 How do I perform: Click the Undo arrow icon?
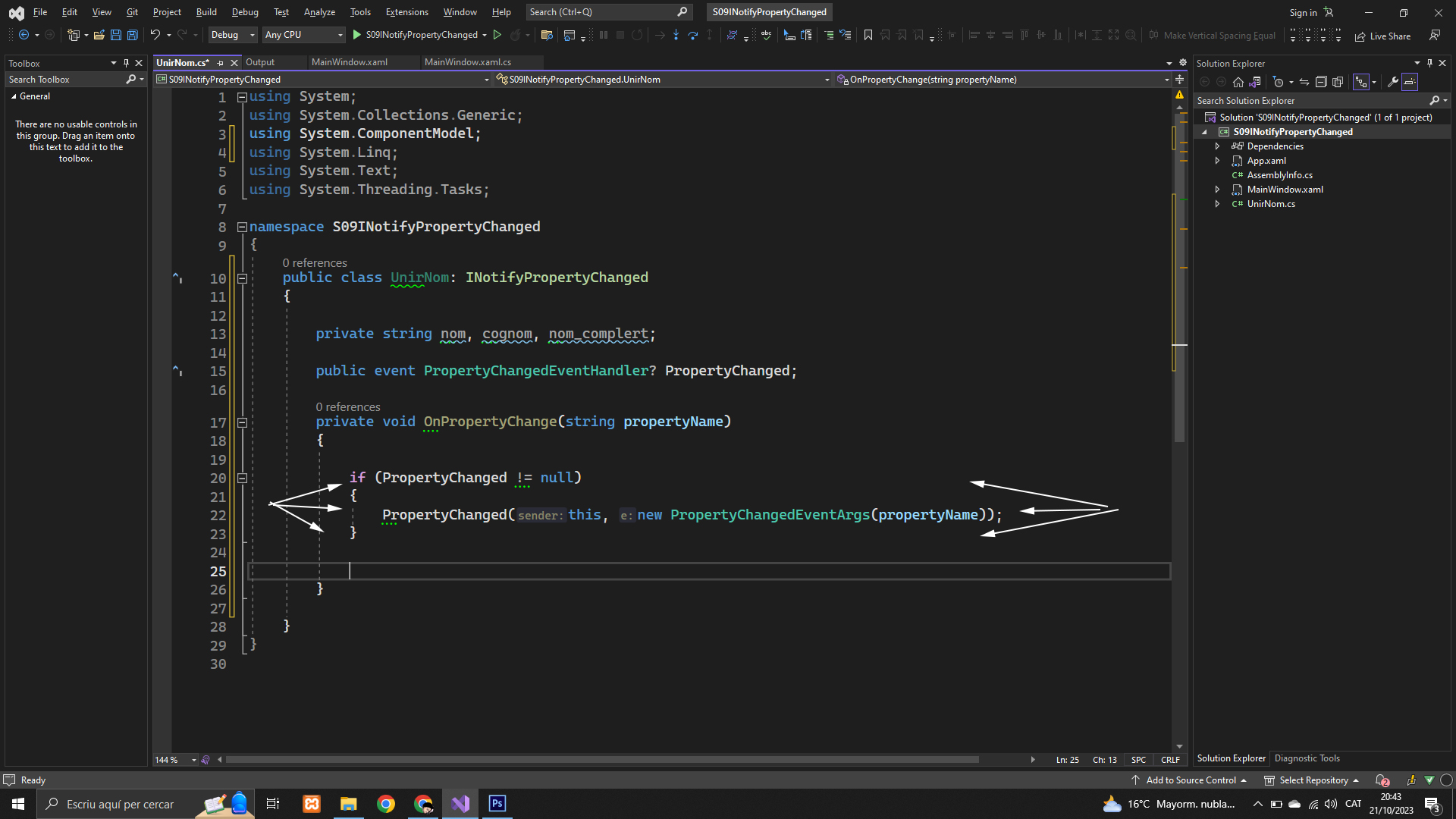[x=155, y=35]
